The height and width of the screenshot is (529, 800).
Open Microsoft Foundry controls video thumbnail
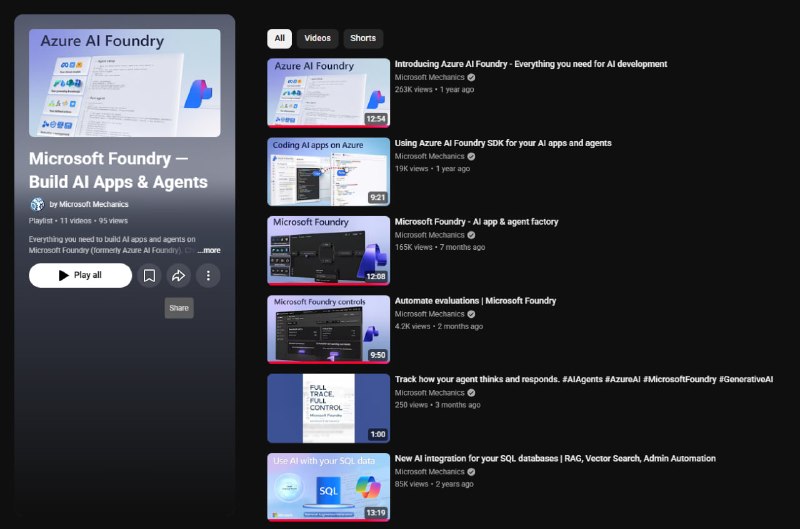pyautogui.click(x=329, y=330)
